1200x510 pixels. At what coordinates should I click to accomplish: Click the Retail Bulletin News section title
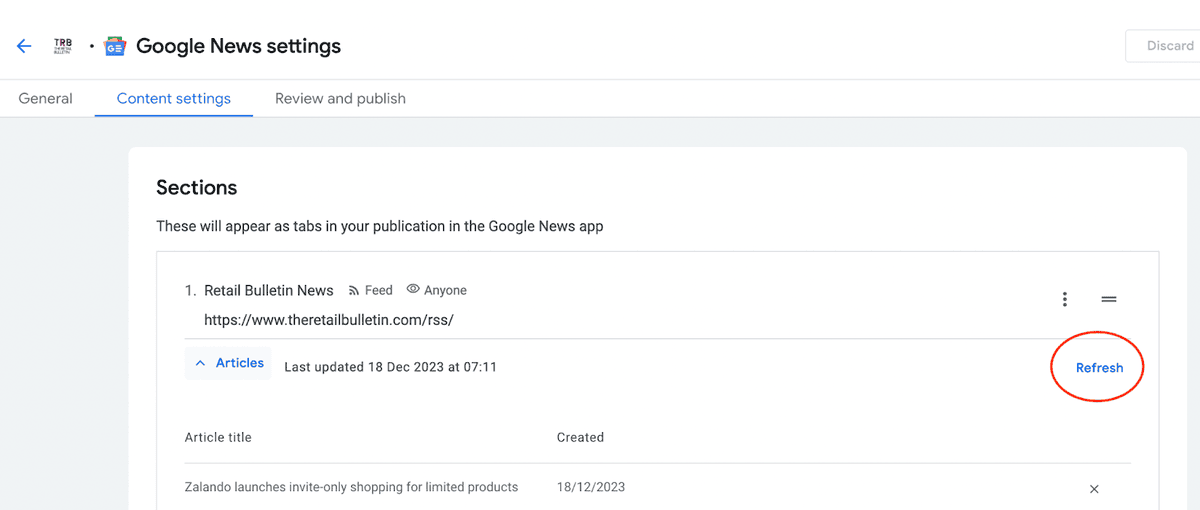[269, 291]
